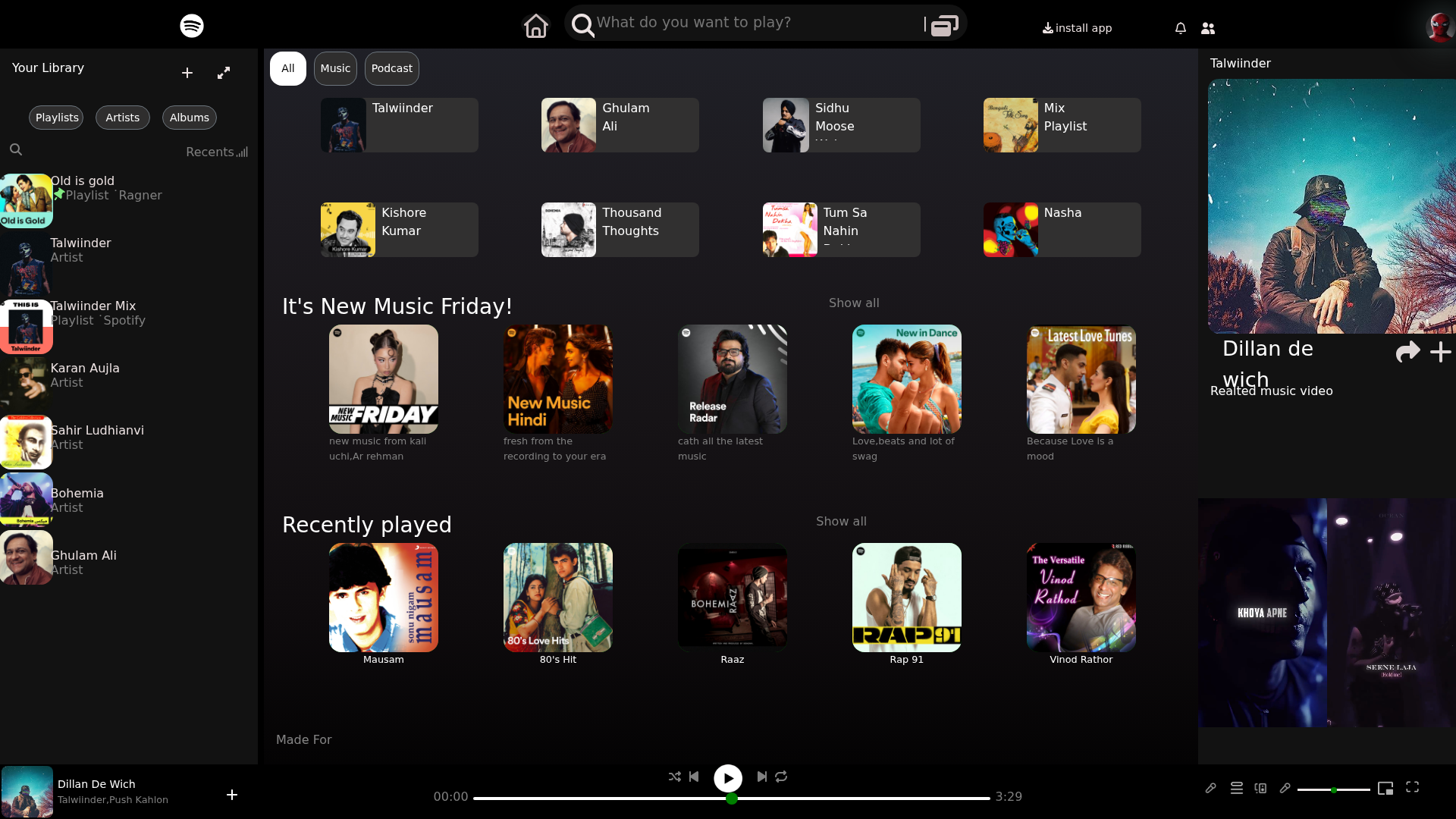
Task: Play Khoya Apne related music video
Action: pyautogui.click(x=1263, y=613)
